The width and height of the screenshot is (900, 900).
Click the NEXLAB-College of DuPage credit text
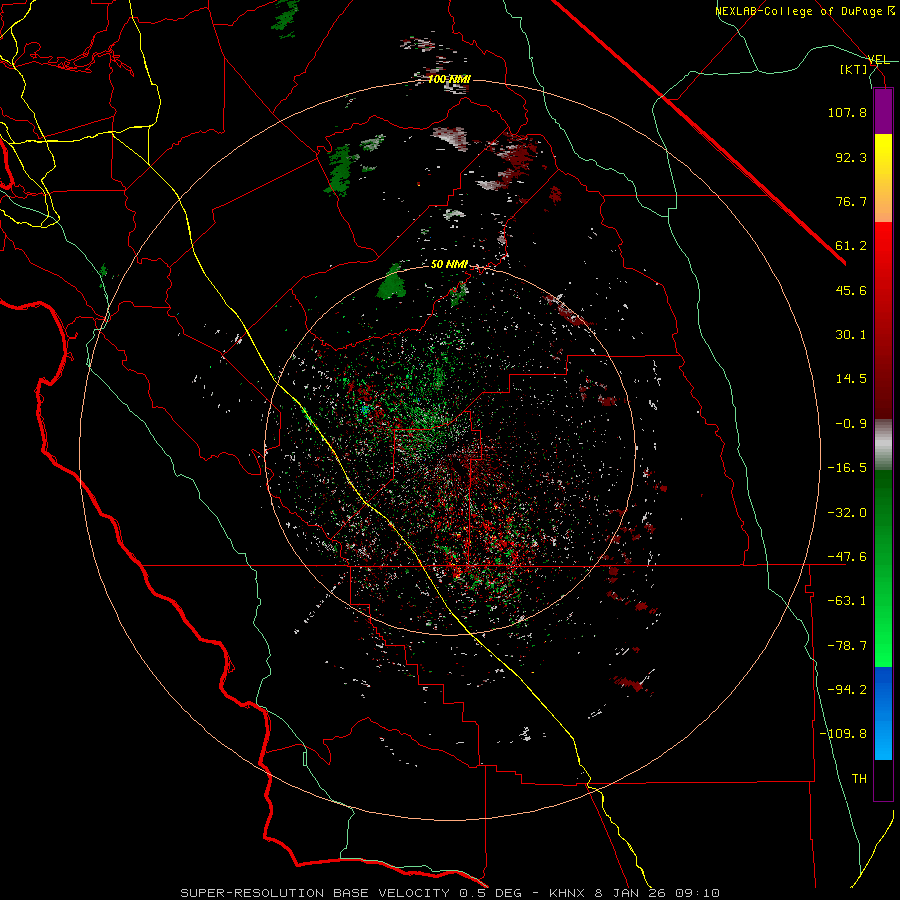pos(805,11)
